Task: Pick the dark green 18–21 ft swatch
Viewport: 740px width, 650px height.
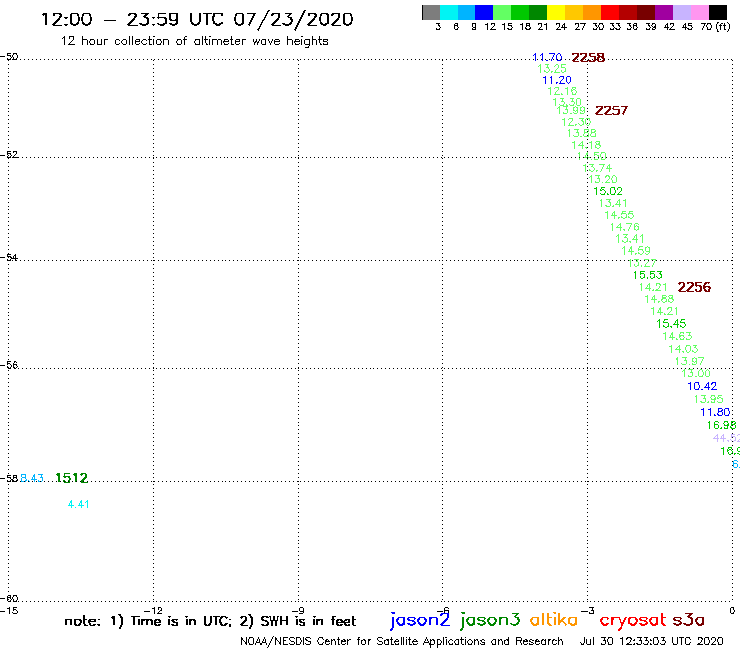Action: 538,12
